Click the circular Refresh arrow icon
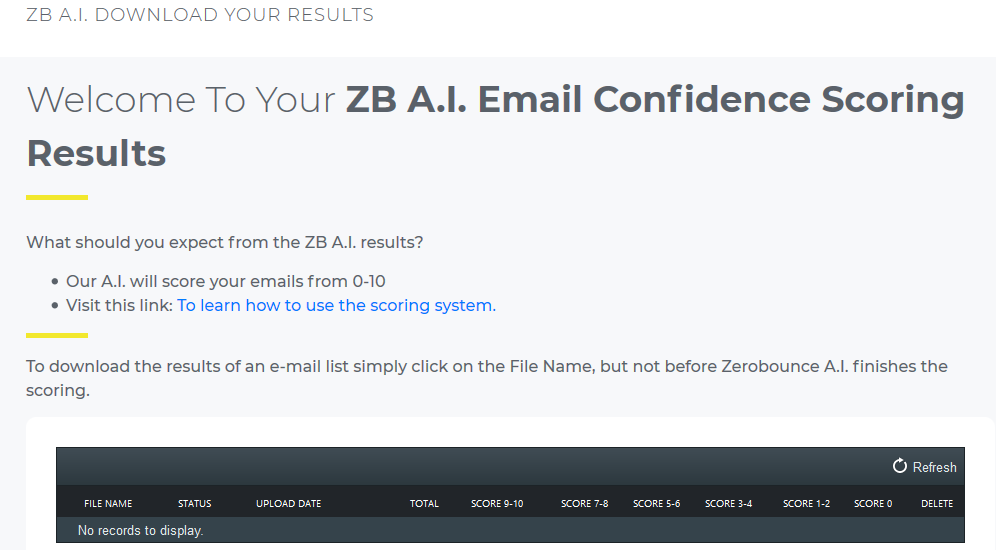Screen dimensions: 996x550 point(900,467)
